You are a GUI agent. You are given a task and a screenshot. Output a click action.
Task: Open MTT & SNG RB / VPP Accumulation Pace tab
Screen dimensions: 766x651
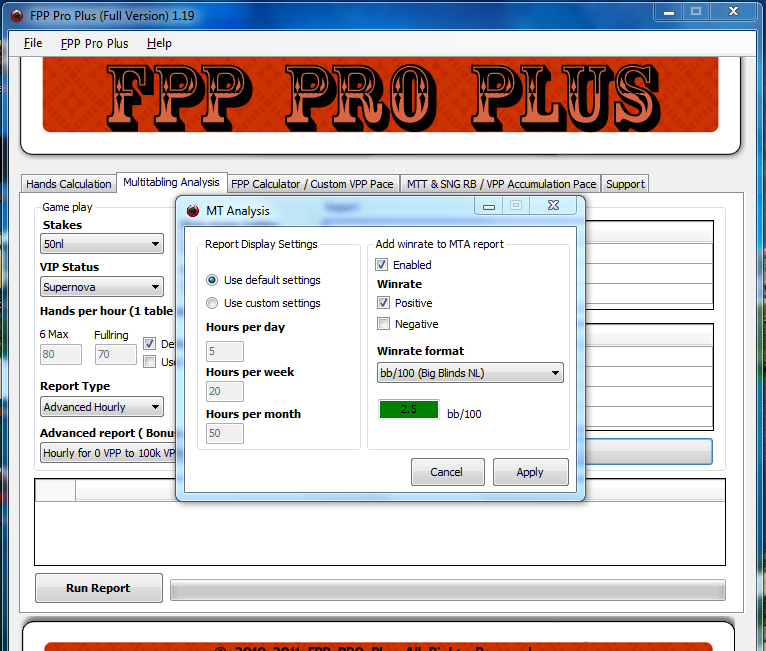[501, 184]
